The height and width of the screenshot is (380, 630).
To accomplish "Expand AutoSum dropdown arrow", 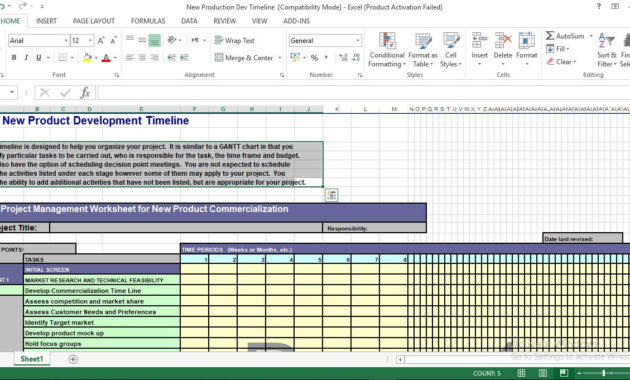I will [x=591, y=36].
